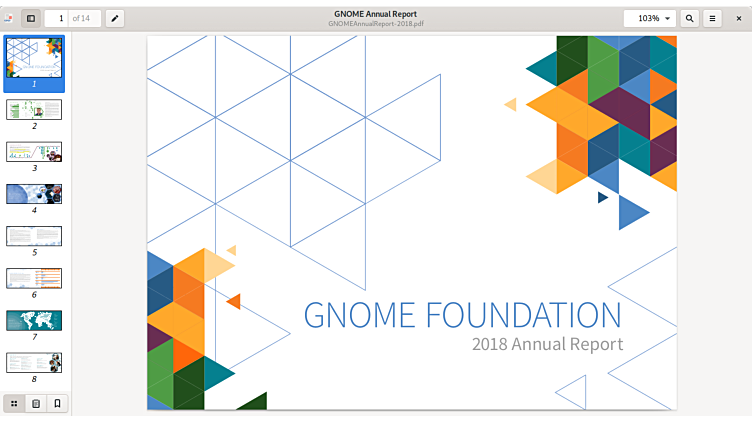The image size is (752, 423).
Task: Click the annotate pencil icon
Action: pos(115,18)
